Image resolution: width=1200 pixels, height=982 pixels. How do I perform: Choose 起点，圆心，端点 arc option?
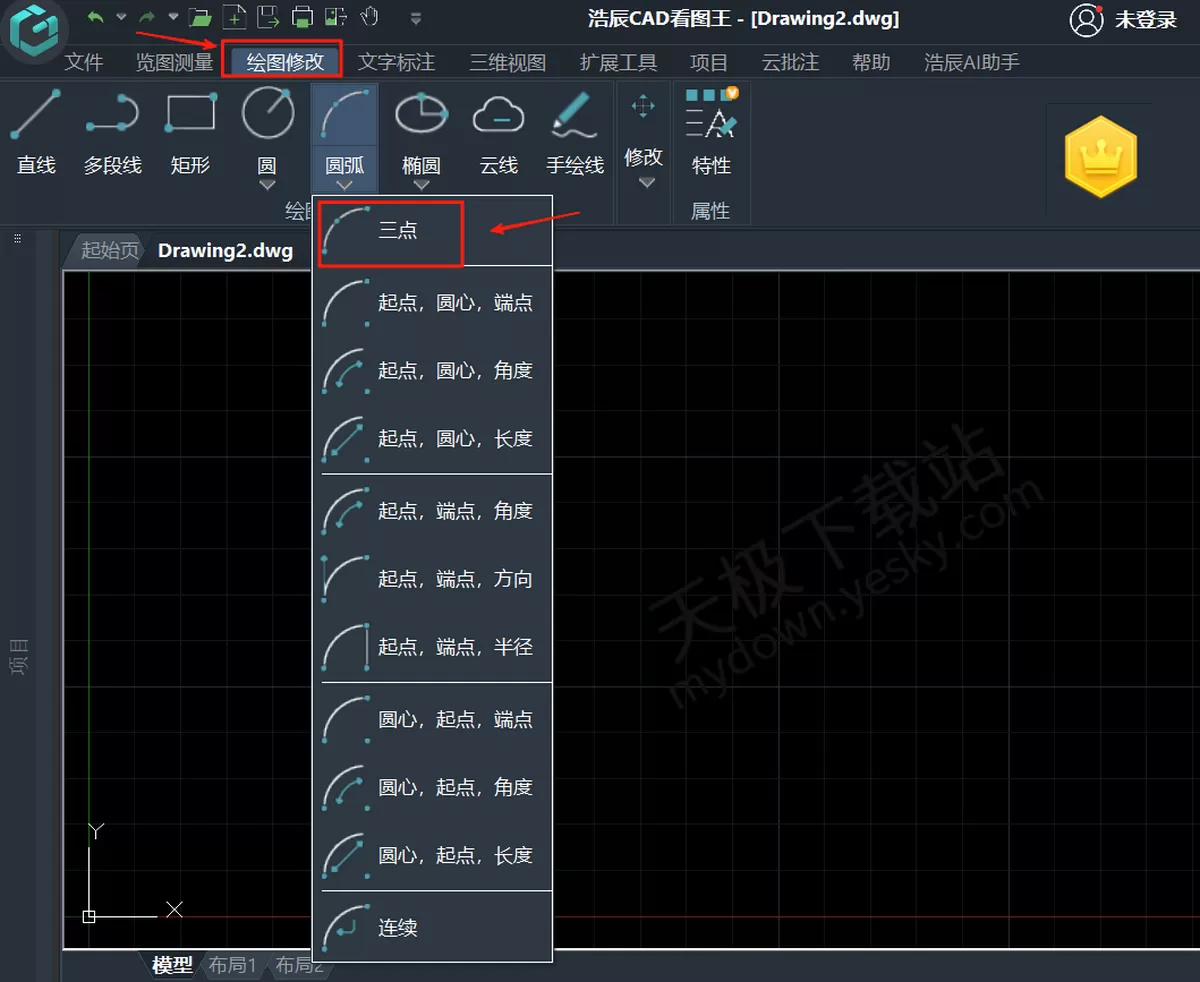pyautogui.click(x=435, y=303)
